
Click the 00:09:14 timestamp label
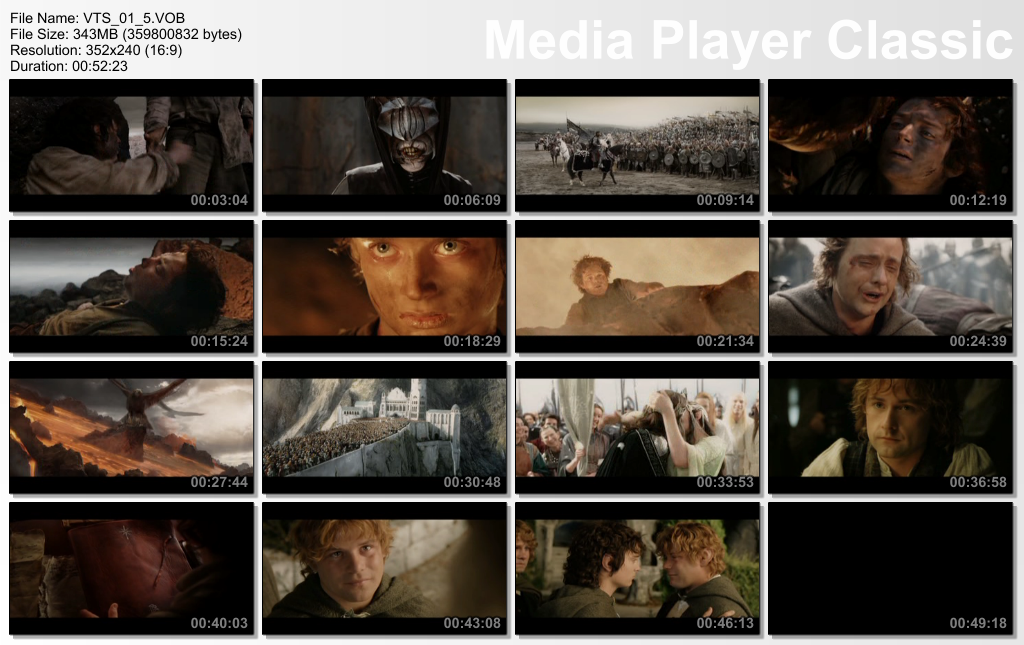[725, 200]
